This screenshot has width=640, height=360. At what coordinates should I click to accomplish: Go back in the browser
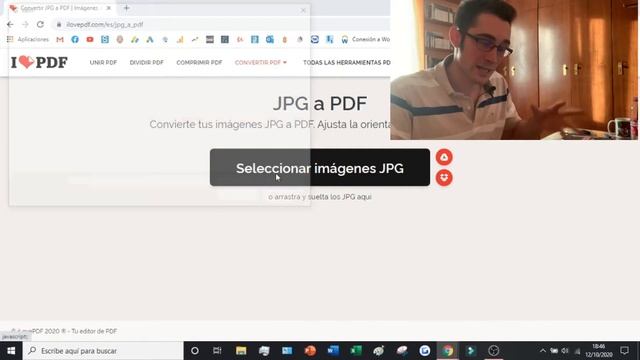pos(10,24)
